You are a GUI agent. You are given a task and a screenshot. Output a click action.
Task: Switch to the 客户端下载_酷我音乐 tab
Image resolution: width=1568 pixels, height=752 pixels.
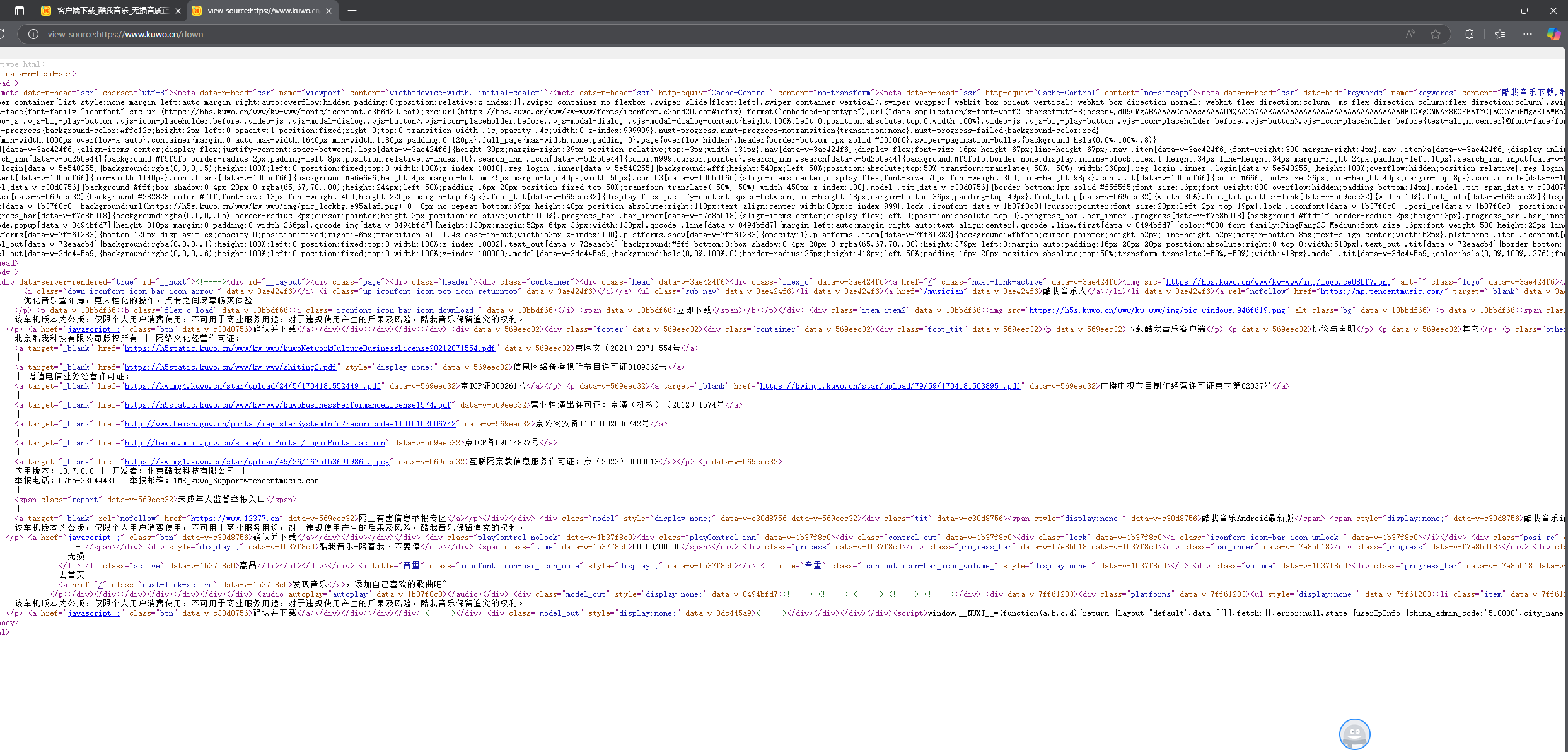(111, 11)
